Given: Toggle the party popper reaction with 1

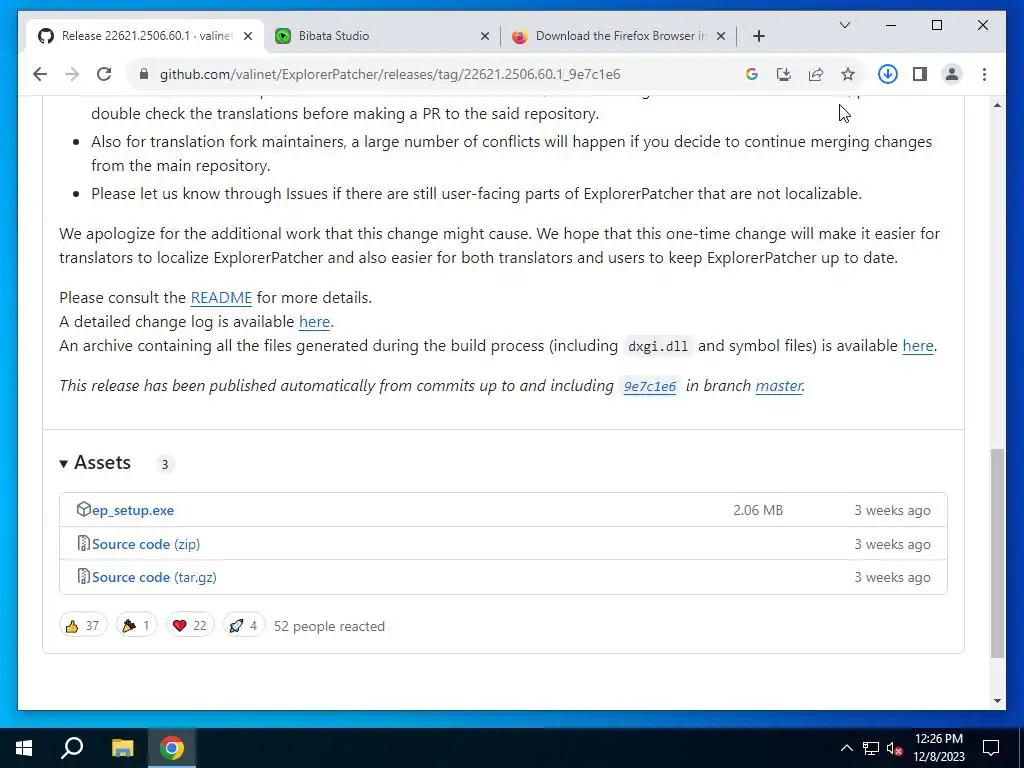Looking at the screenshot, I should pyautogui.click(x=136, y=626).
